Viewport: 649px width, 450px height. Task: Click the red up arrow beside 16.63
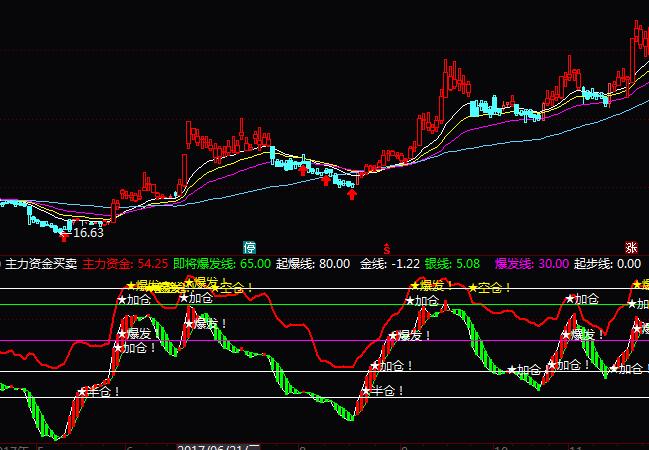pos(65,236)
